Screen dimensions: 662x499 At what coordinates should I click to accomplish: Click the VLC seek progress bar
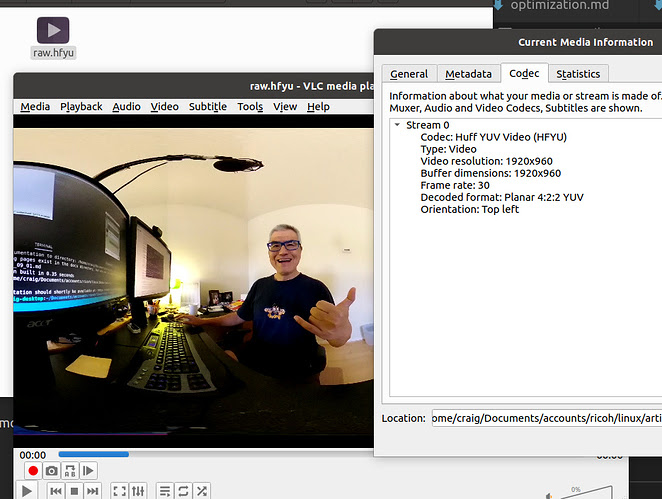tap(216, 454)
